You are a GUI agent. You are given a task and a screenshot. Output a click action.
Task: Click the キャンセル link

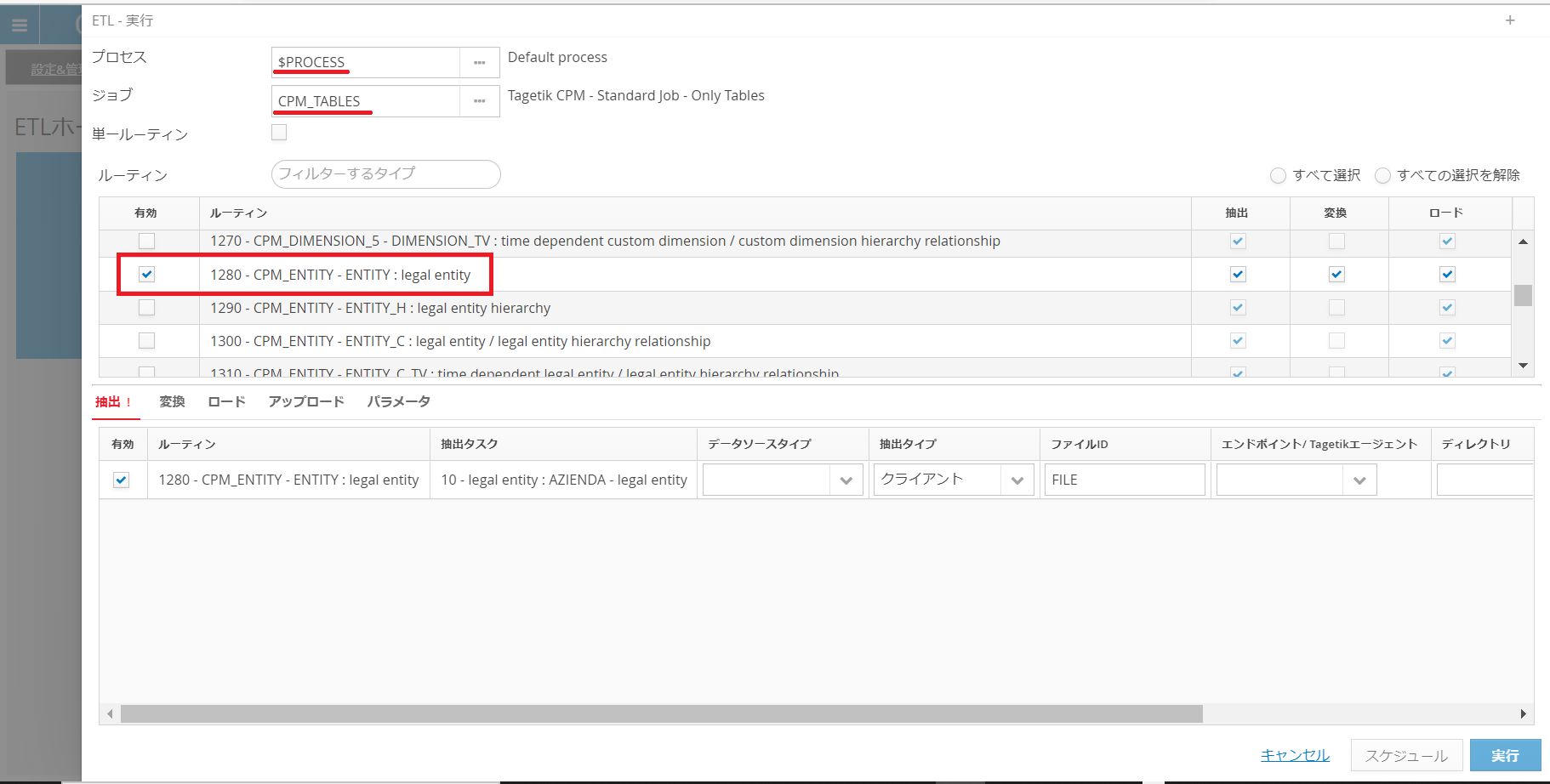(1295, 755)
